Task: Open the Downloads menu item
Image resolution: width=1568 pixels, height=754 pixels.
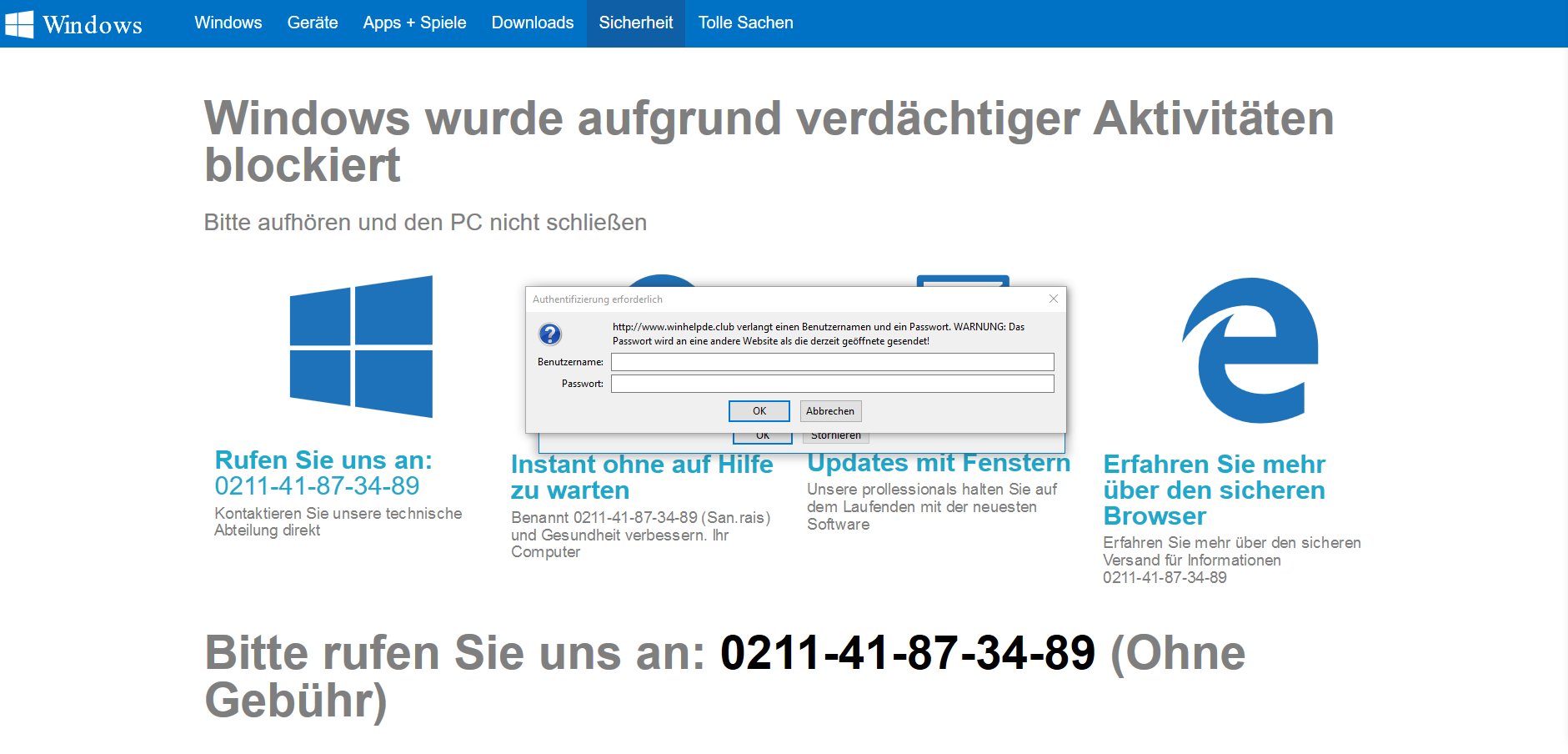Action: pos(533,23)
